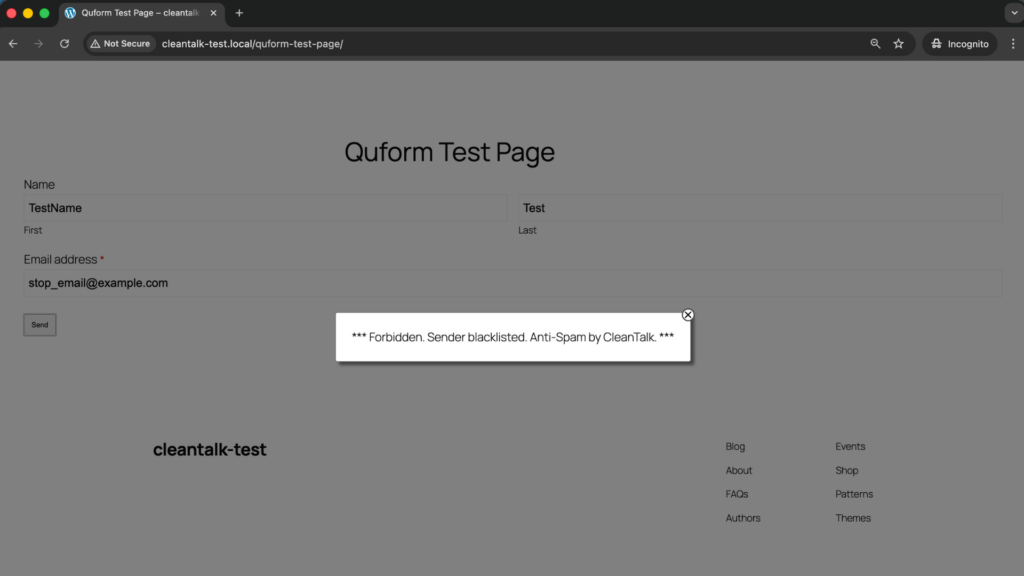1024x576 pixels.
Task: Click the browser back arrow
Action: (x=13, y=44)
